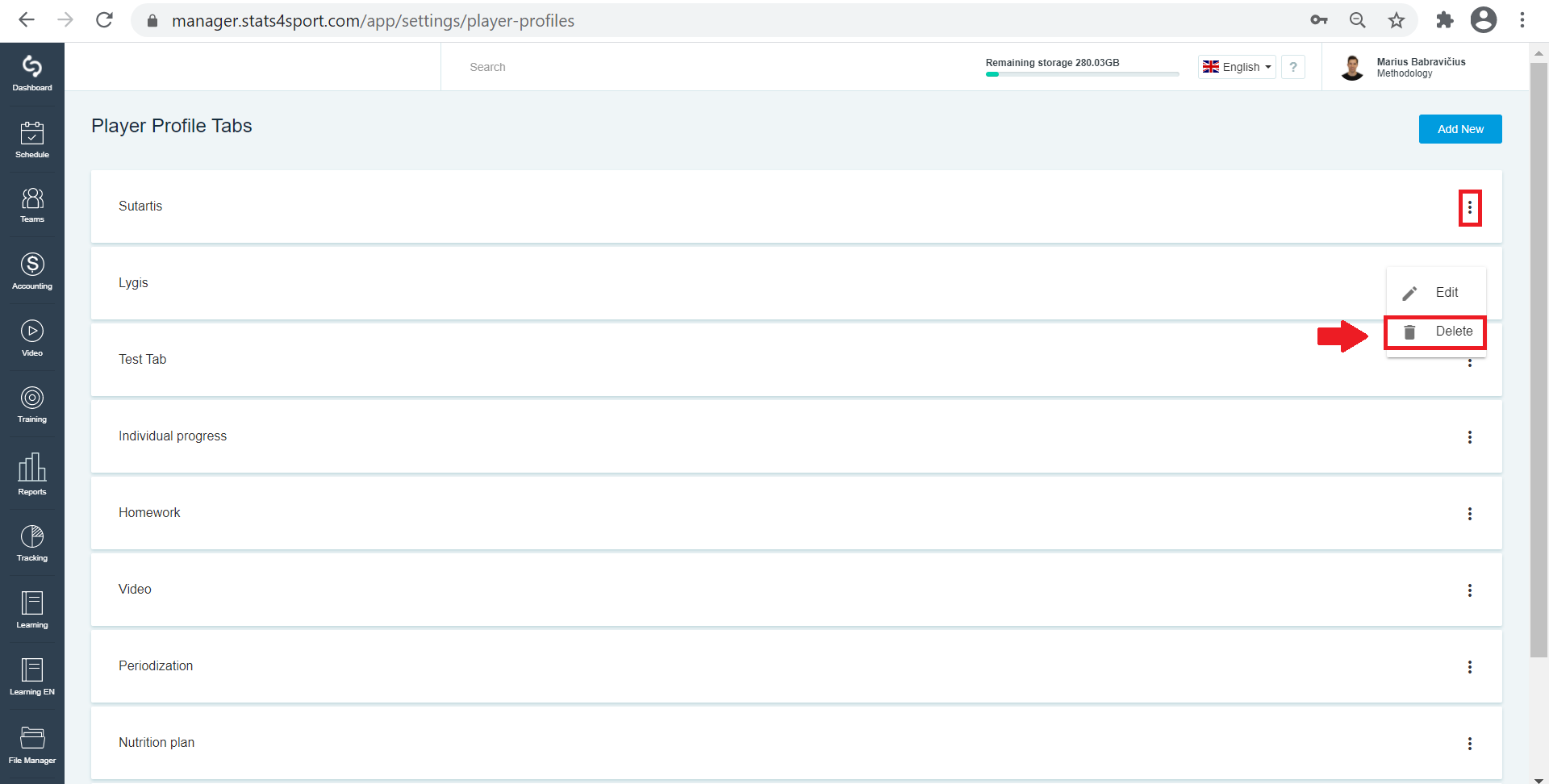The image size is (1549, 784).
Task: Open three-dot menu for Homework row
Action: click(x=1470, y=514)
